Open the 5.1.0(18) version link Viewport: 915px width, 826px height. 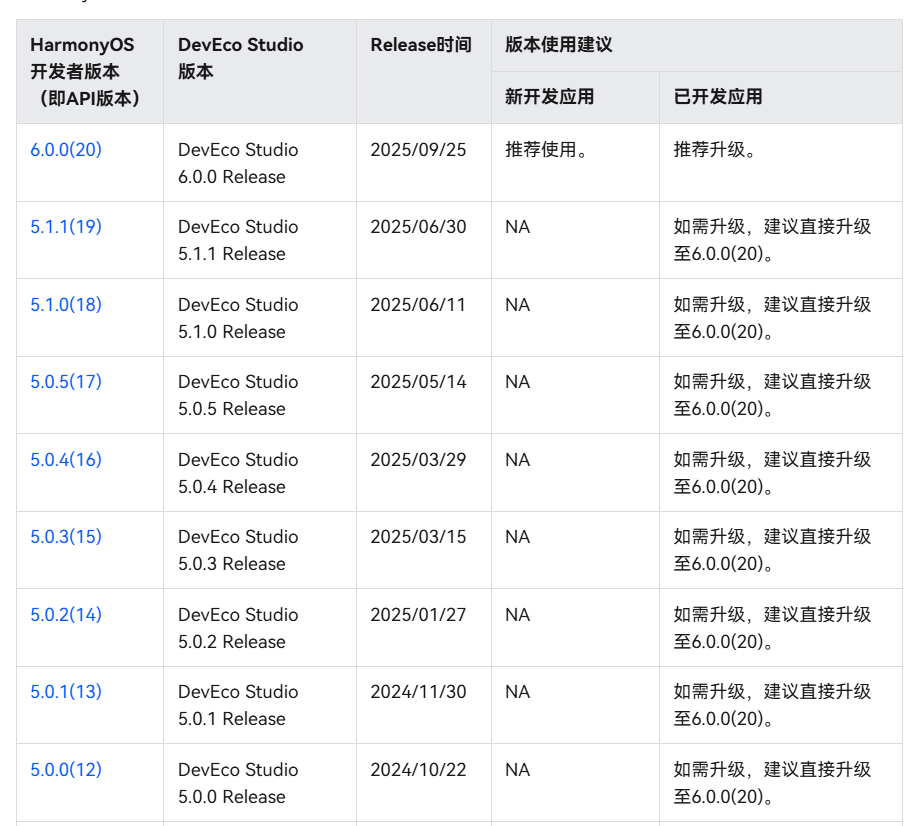[x=66, y=304]
